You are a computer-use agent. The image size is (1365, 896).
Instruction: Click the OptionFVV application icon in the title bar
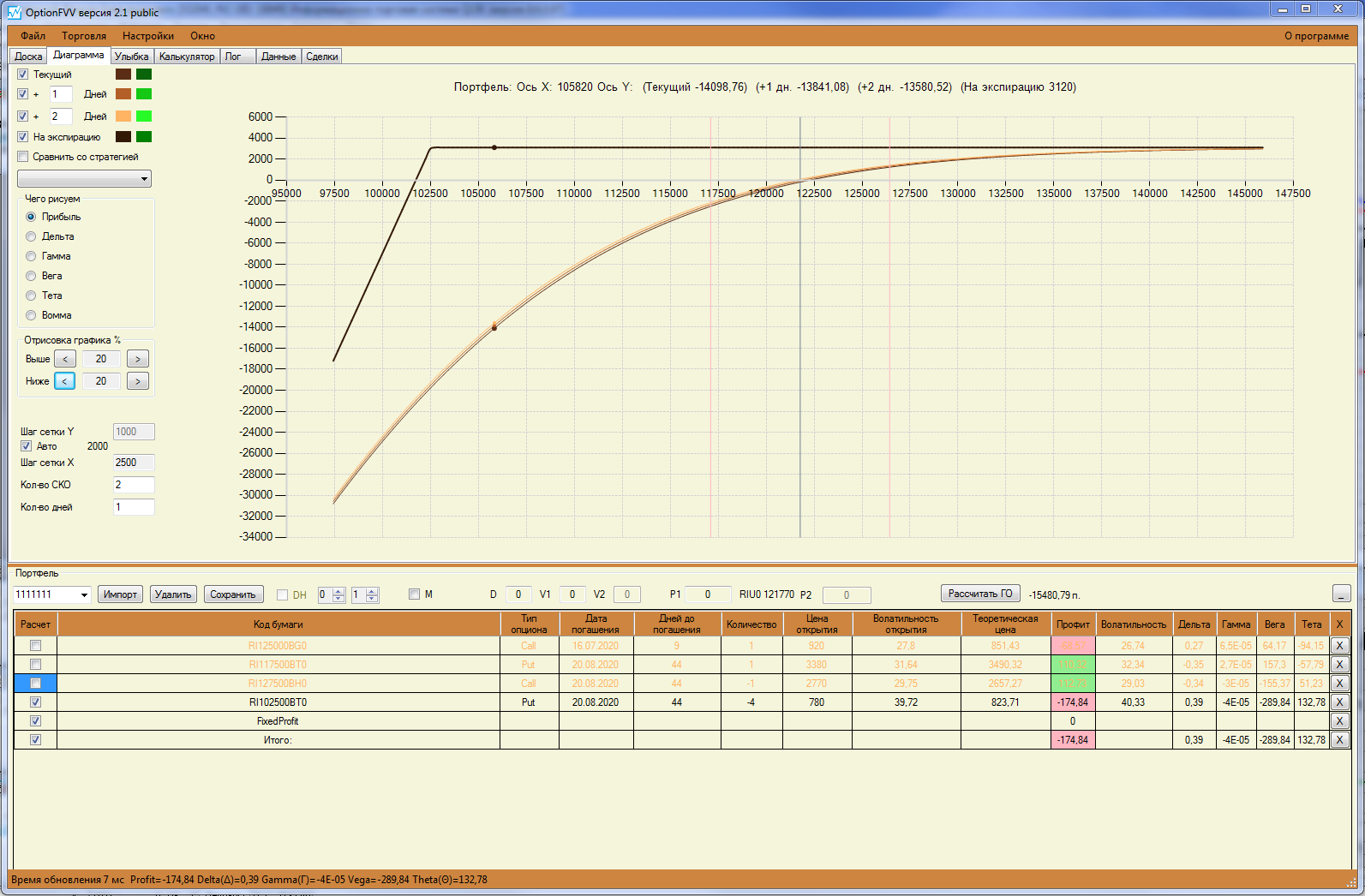(15, 12)
